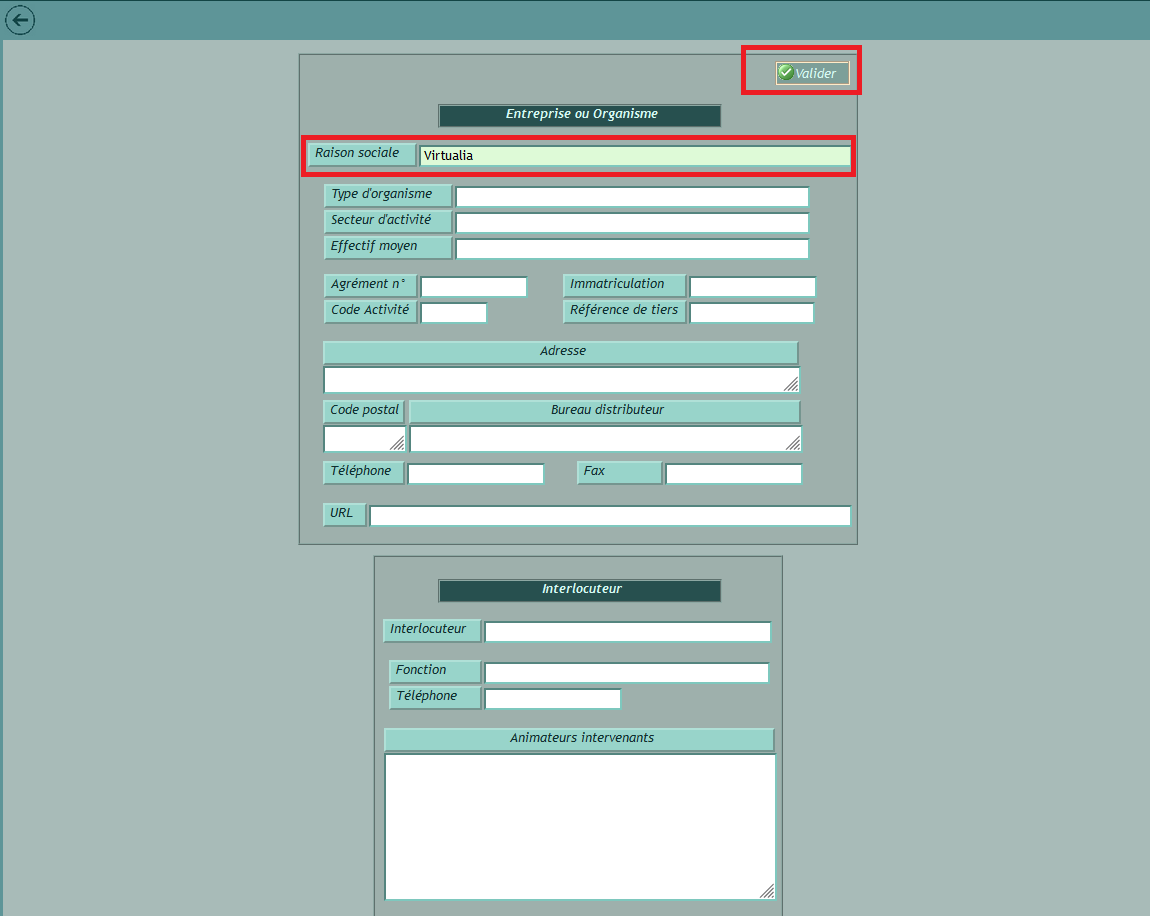The height and width of the screenshot is (916, 1150).
Task: Click the Bureau distributeur text area
Action: point(603,439)
